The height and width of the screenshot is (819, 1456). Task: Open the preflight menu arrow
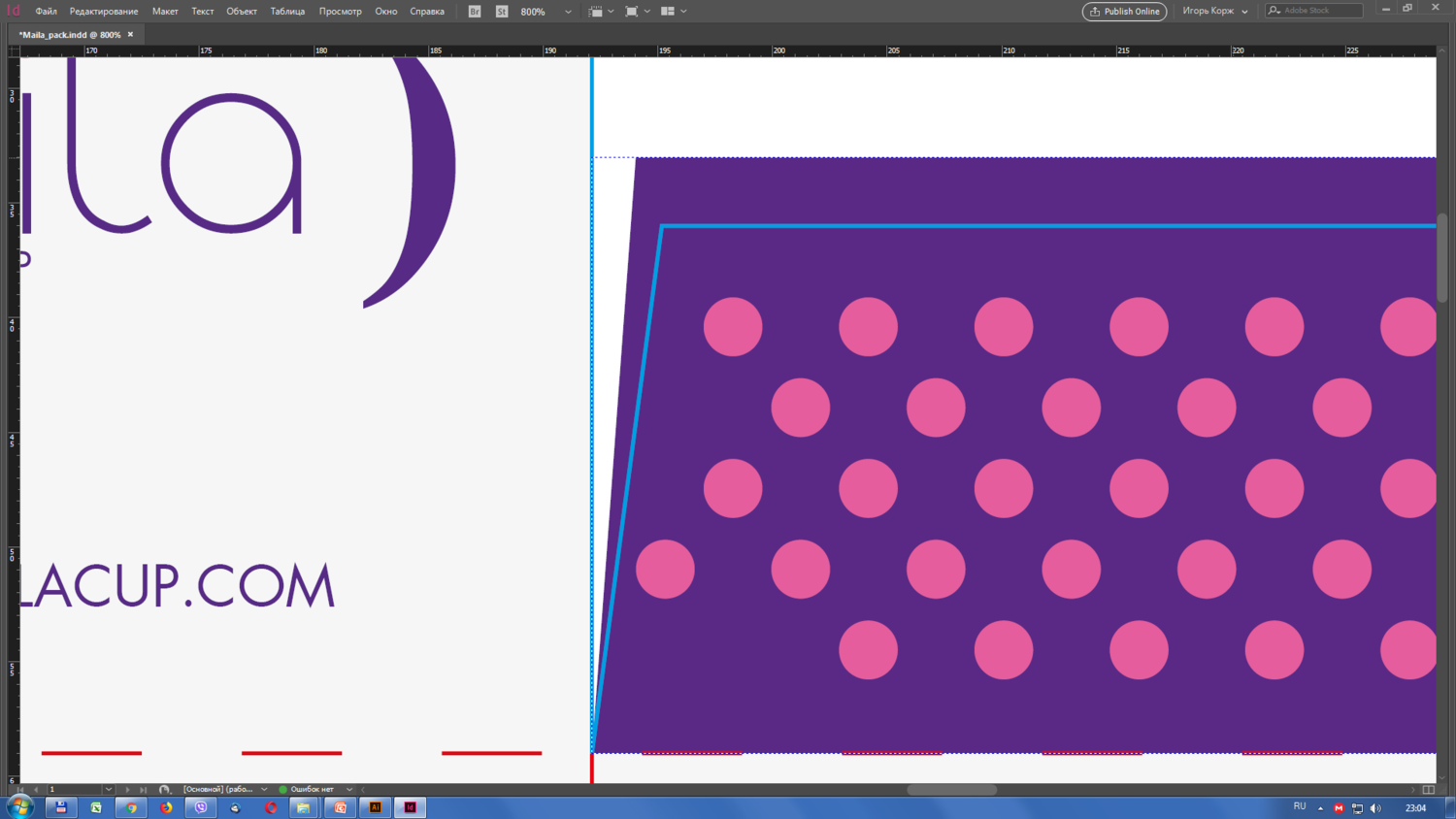[349, 790]
